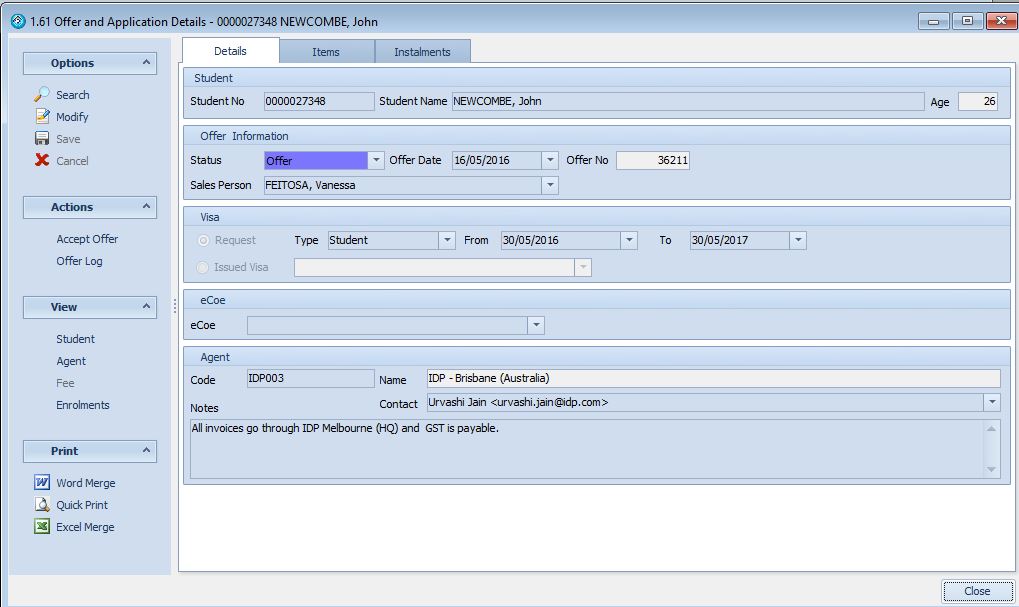
Task: Click the Accept Offer action link
Action: (x=87, y=239)
